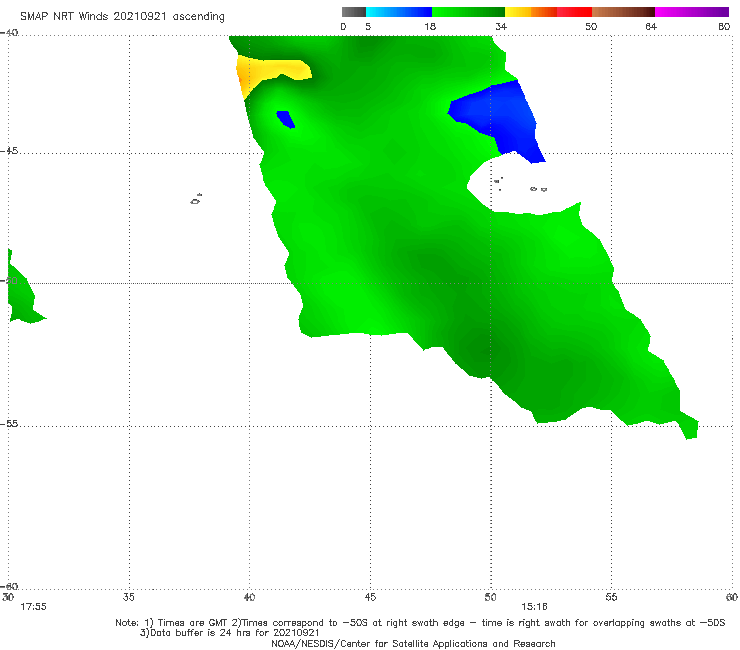
Task: Click the longitude axis label '45'
Action: tap(370, 597)
